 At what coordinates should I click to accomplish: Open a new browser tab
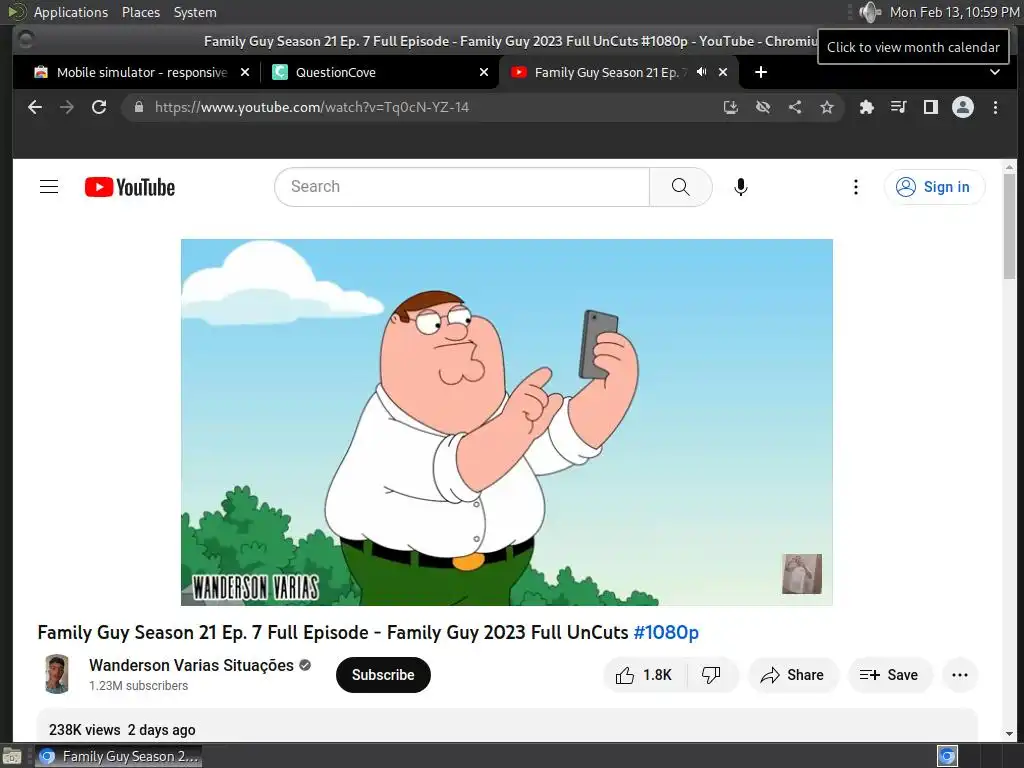(x=761, y=72)
